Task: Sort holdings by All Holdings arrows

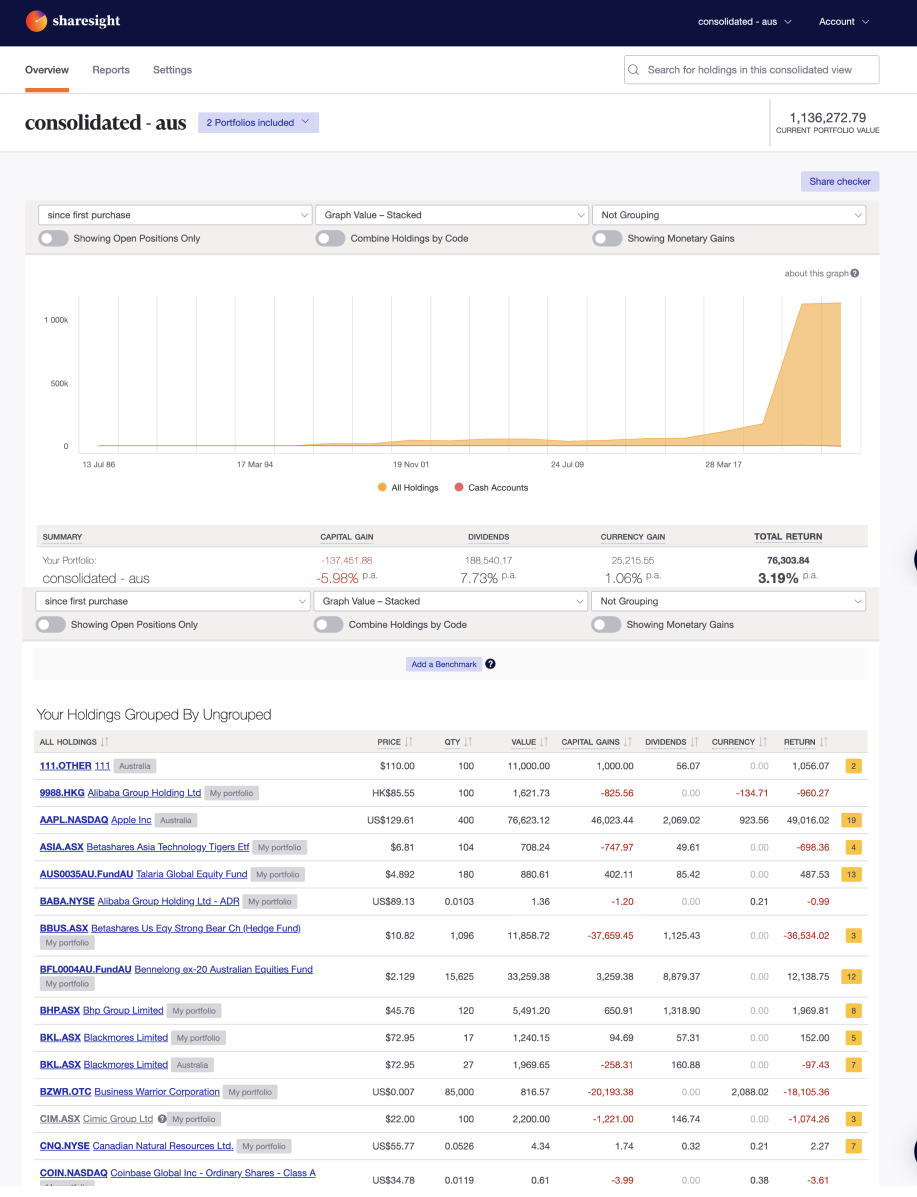Action: [105, 742]
